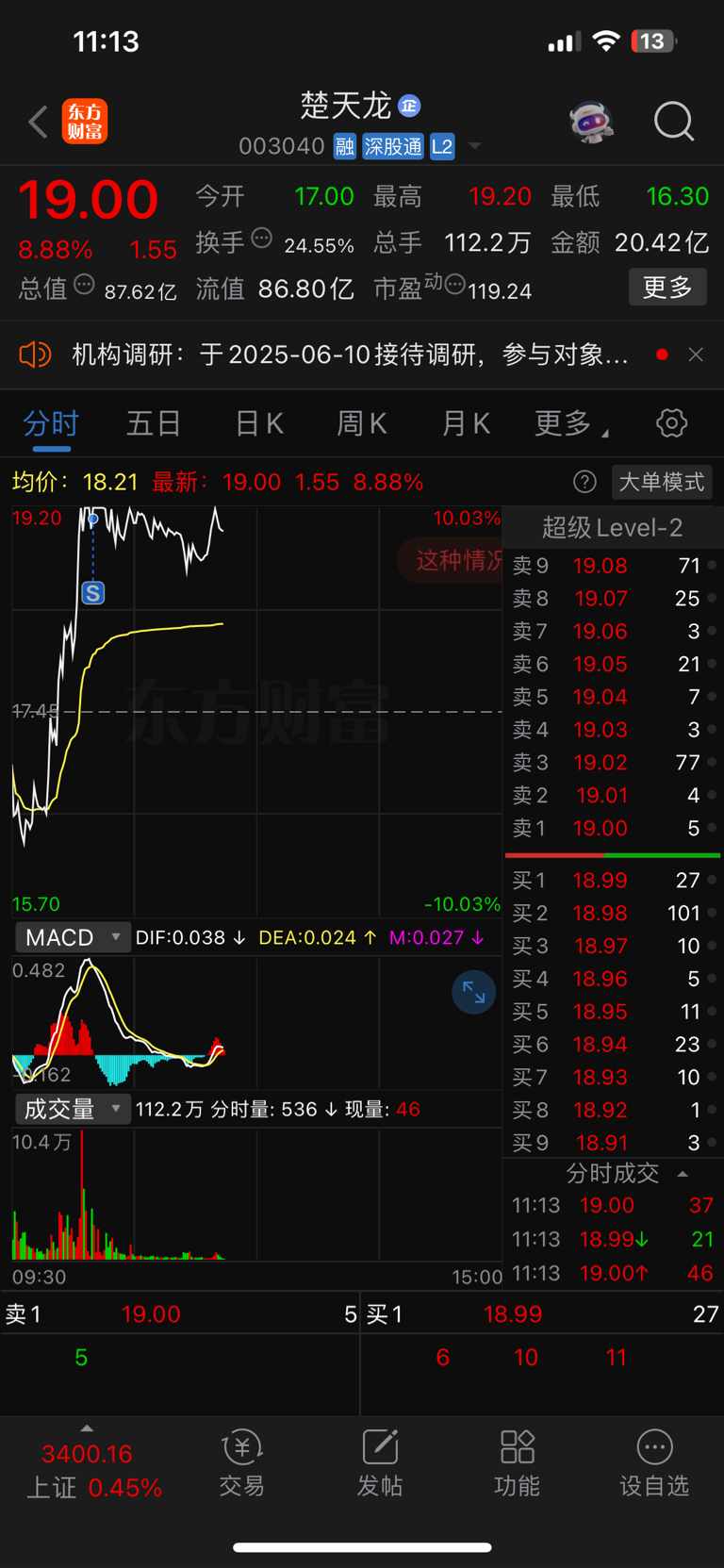Tap the info icon beside 总值

coord(84,284)
